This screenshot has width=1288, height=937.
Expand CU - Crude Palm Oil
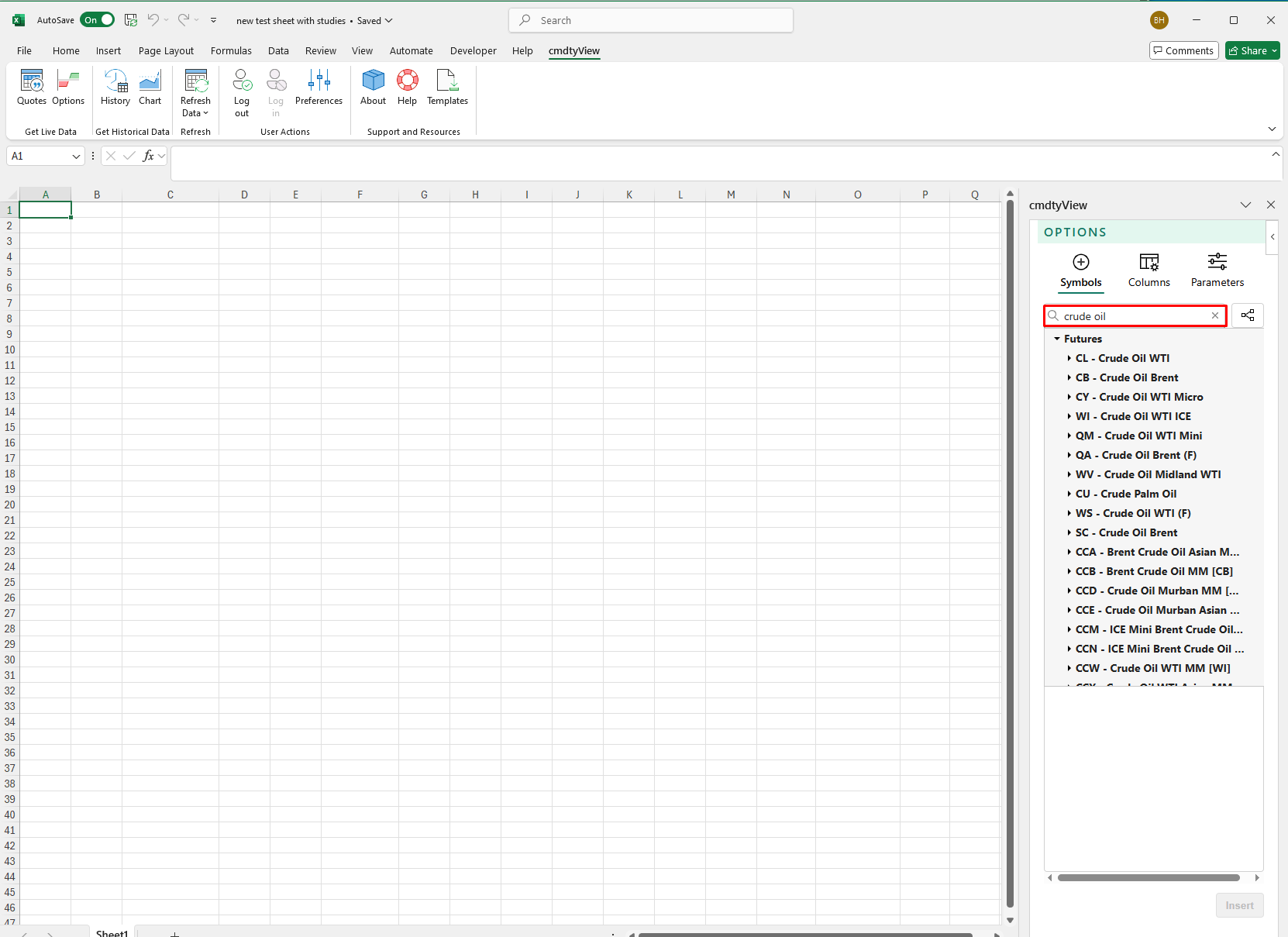(1069, 494)
